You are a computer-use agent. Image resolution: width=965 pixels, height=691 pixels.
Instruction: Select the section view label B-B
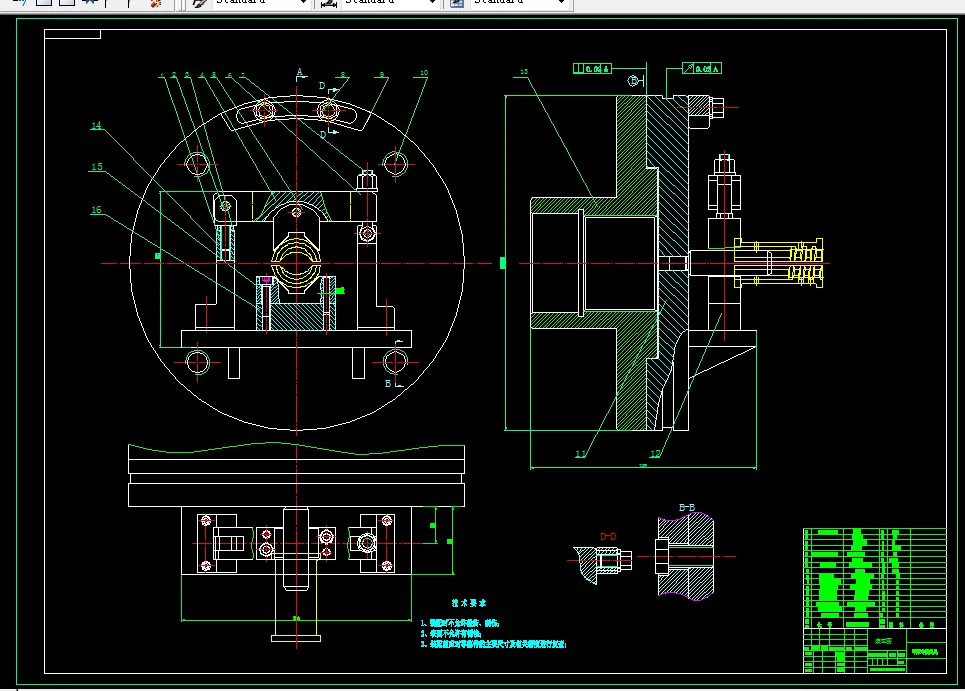coord(687,508)
